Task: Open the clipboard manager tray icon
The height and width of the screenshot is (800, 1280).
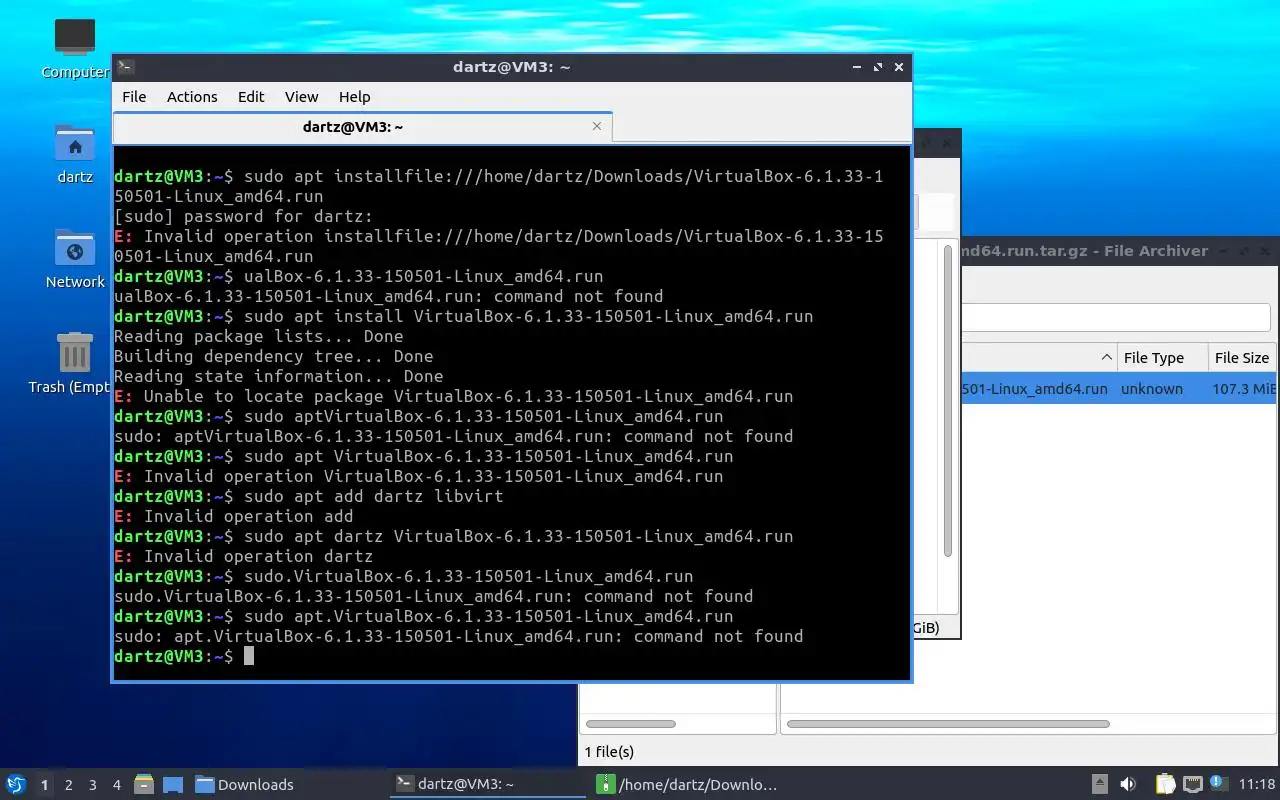Action: click(1166, 785)
